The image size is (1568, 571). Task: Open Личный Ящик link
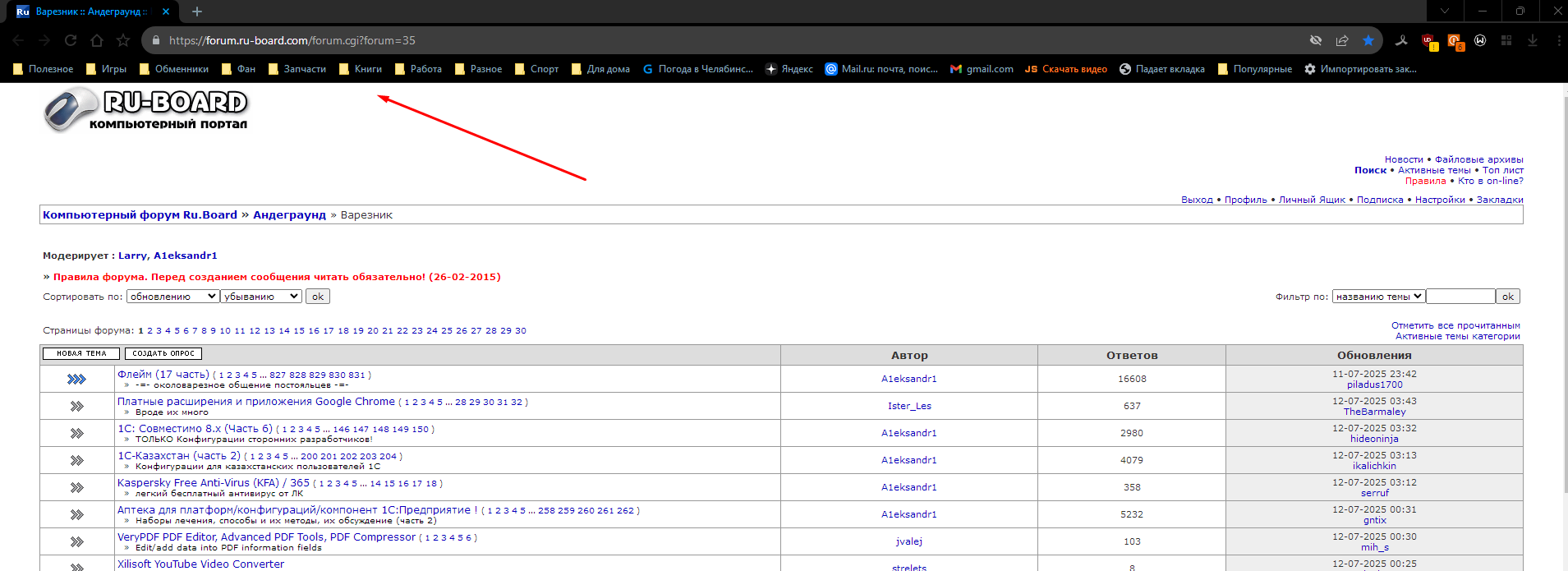click(x=1312, y=200)
